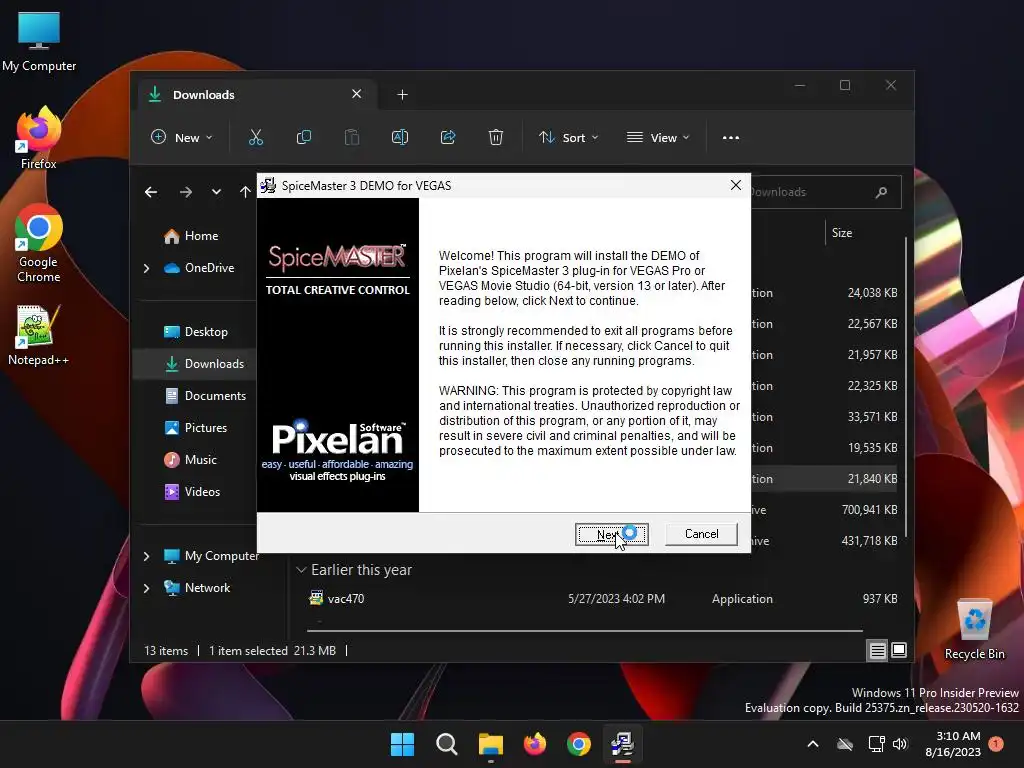Select the Downloads tab in Explorer
The width and height of the screenshot is (1024, 768).
point(257,95)
